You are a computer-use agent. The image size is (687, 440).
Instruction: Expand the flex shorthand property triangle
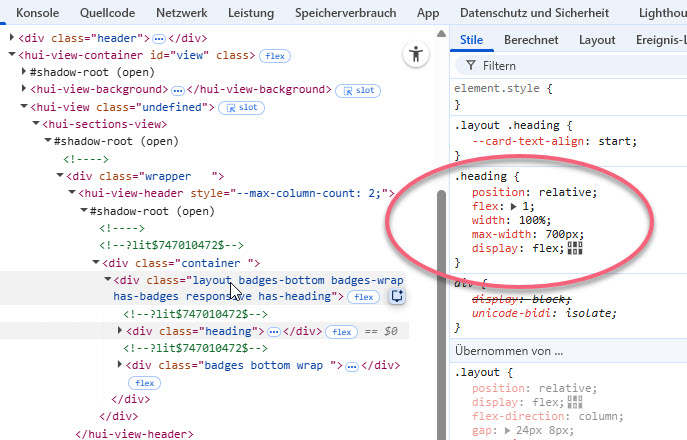[x=512, y=207]
